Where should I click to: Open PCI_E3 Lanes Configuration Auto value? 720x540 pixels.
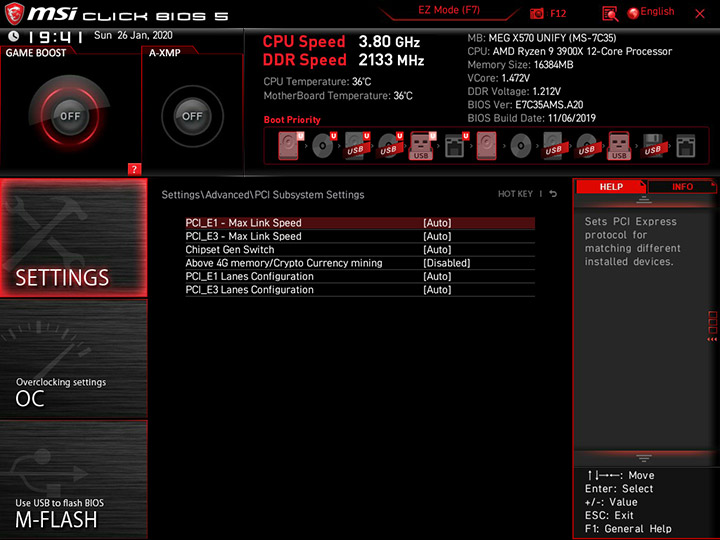[x=437, y=289]
